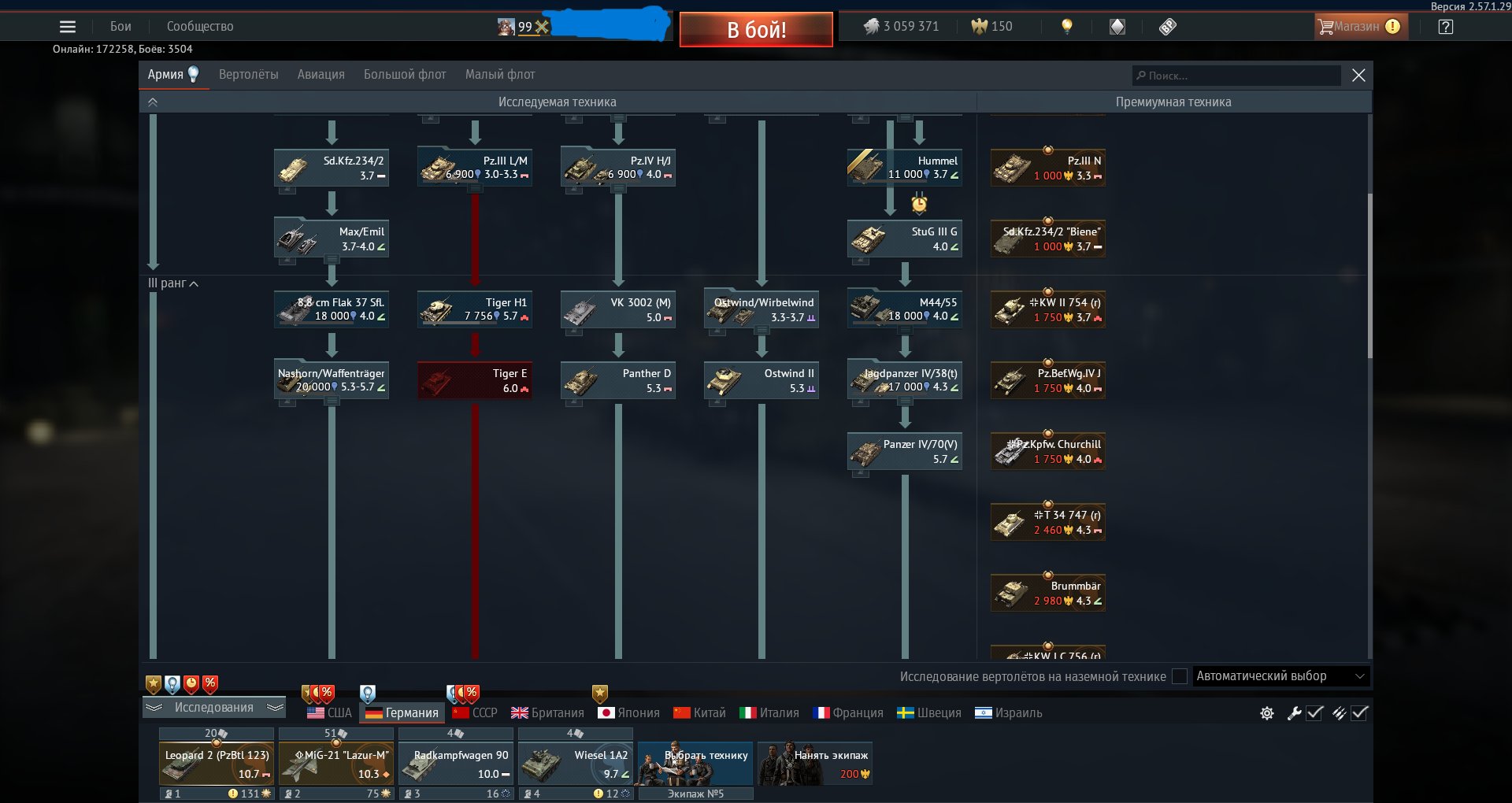Viewport: 1512px width, 803px height.
Task: Select the Hummel vehicle
Action: coord(905,168)
